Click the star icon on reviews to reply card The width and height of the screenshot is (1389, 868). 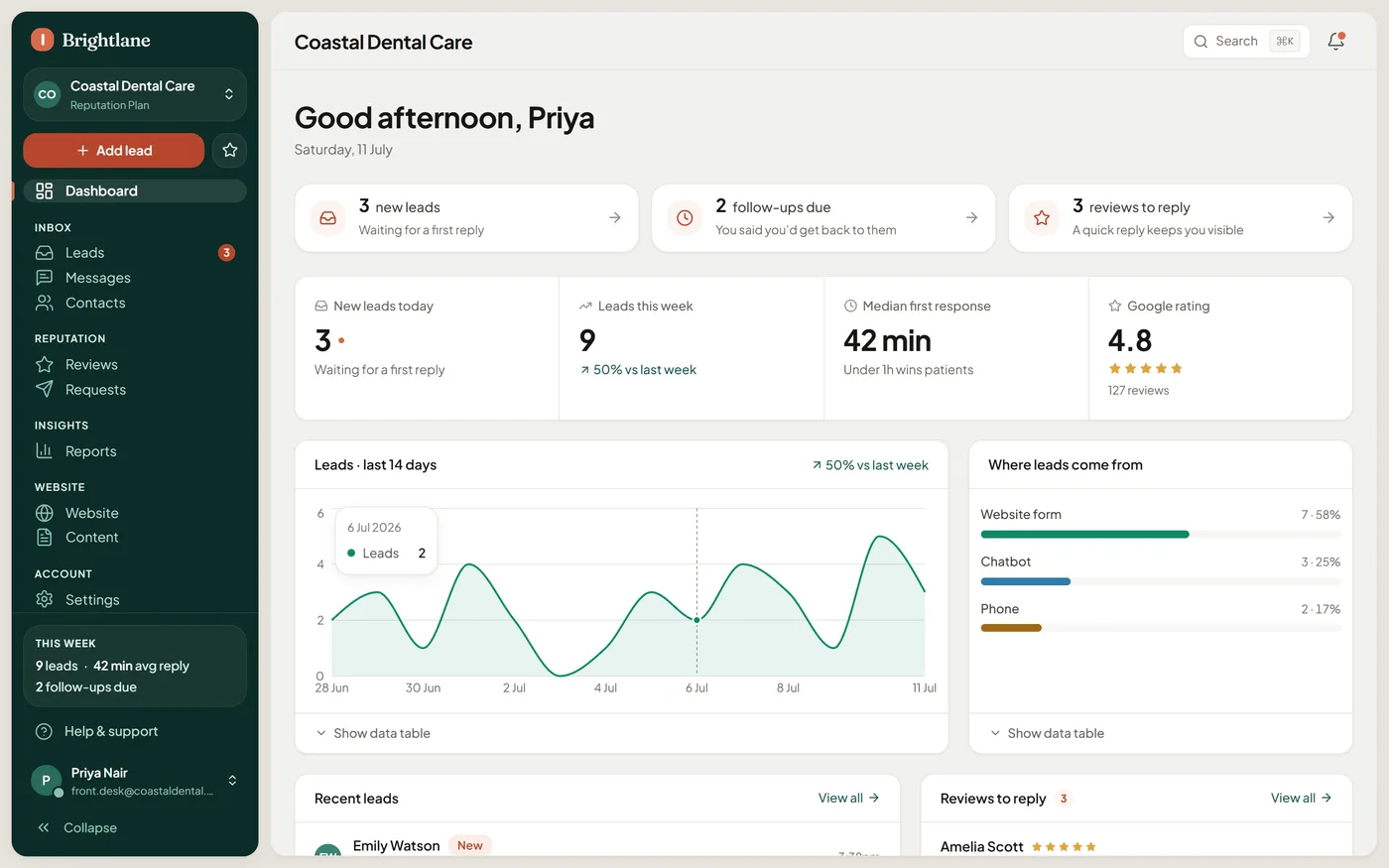click(1042, 217)
